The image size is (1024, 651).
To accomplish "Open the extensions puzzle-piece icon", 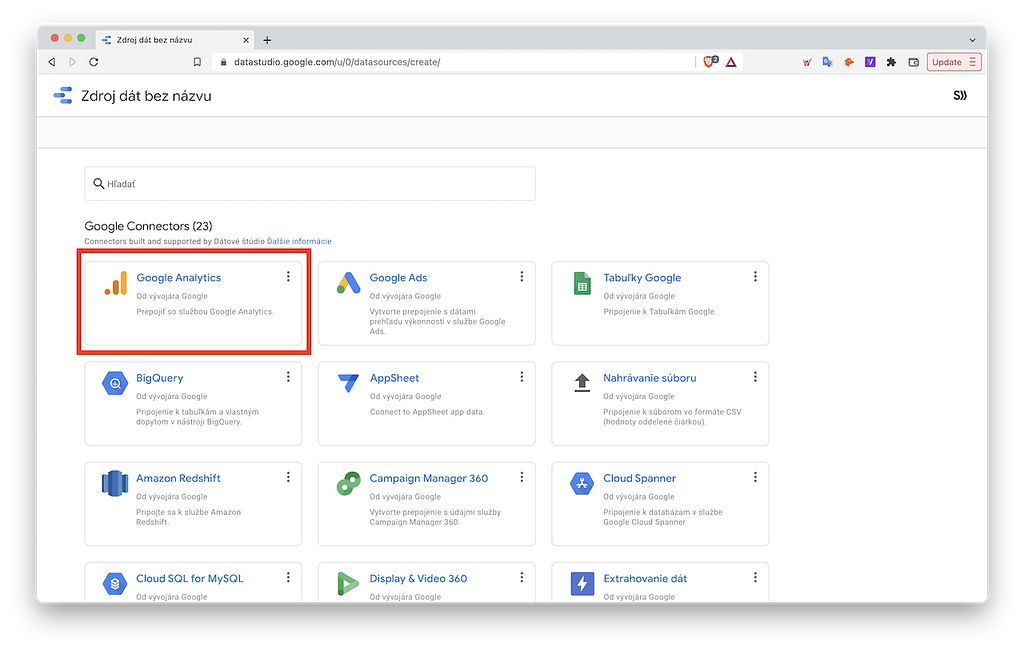I will (891, 62).
